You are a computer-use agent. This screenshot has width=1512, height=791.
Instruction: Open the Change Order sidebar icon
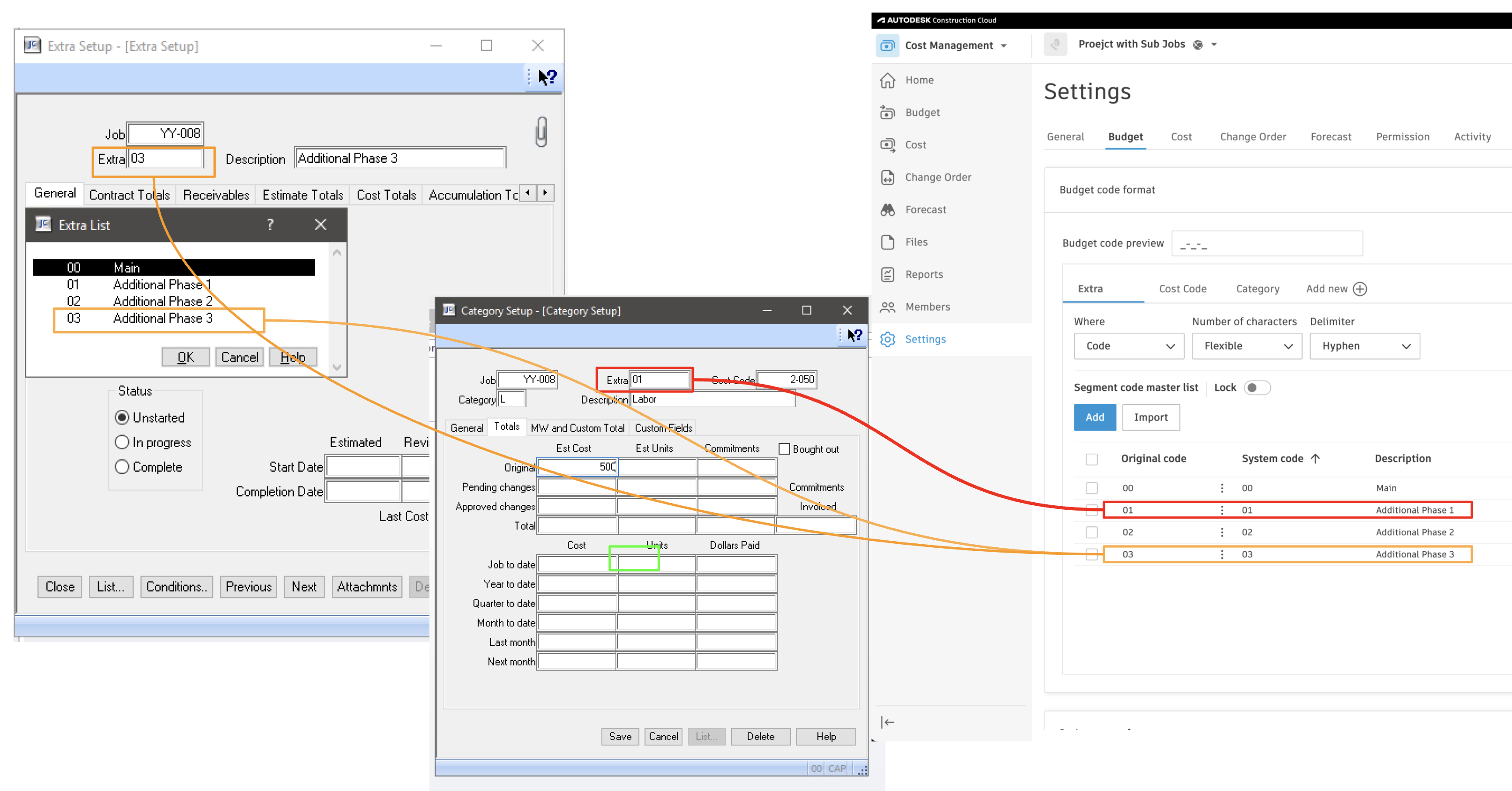click(887, 177)
